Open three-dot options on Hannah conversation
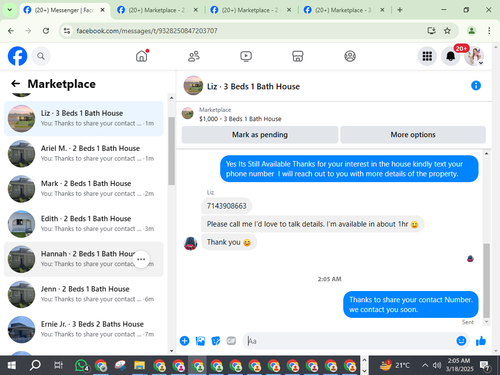 tap(141, 259)
